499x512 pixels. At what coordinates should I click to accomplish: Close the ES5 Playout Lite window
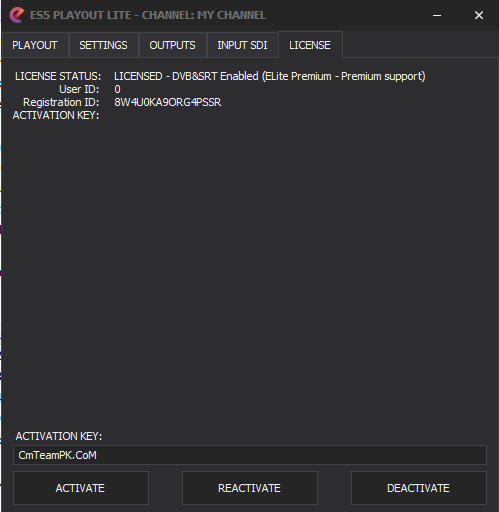(x=479, y=15)
